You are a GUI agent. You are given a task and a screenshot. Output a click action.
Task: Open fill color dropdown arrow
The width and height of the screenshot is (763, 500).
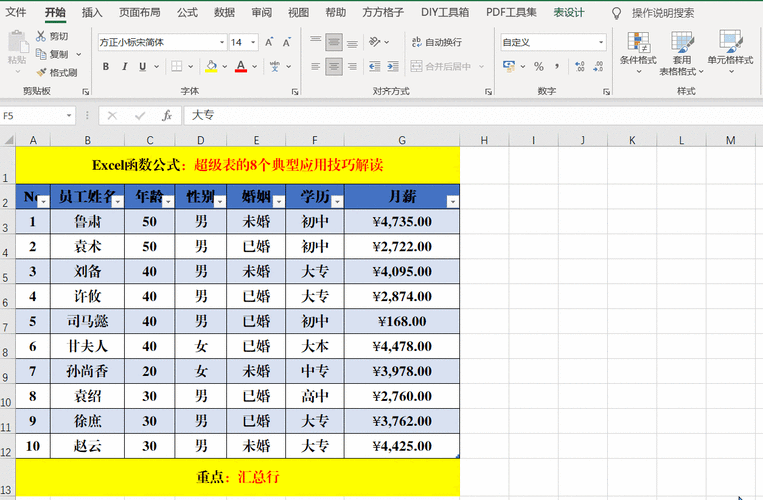[225, 67]
